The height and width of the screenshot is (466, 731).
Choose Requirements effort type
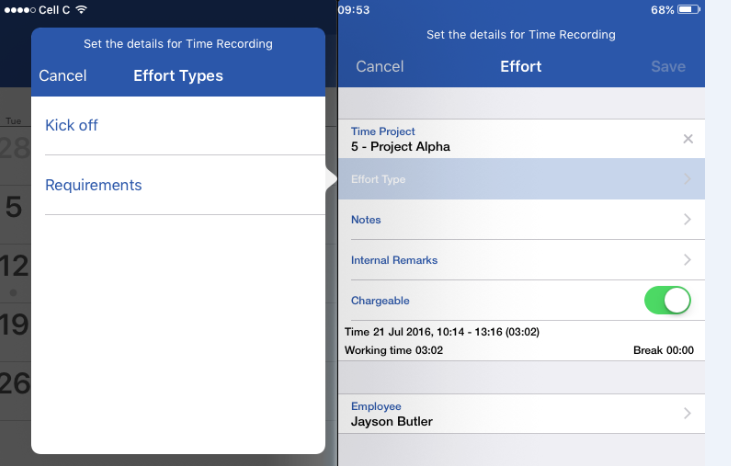point(94,185)
